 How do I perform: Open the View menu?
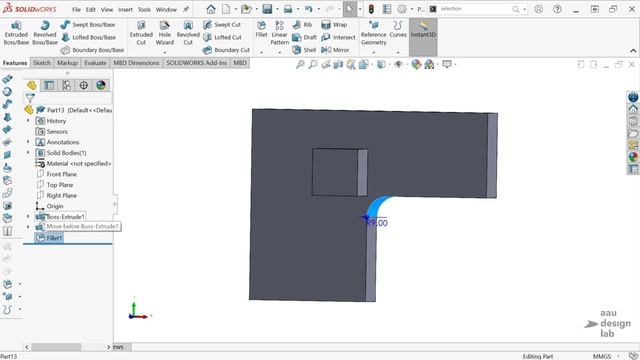[x=107, y=9]
